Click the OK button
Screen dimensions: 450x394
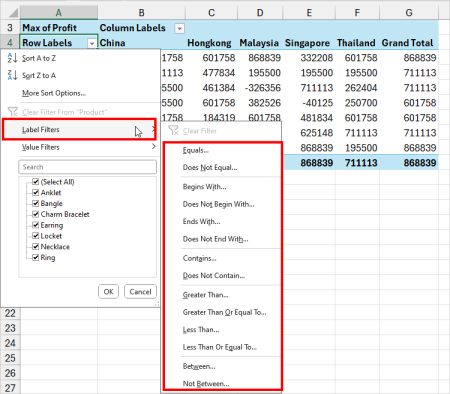(108, 292)
